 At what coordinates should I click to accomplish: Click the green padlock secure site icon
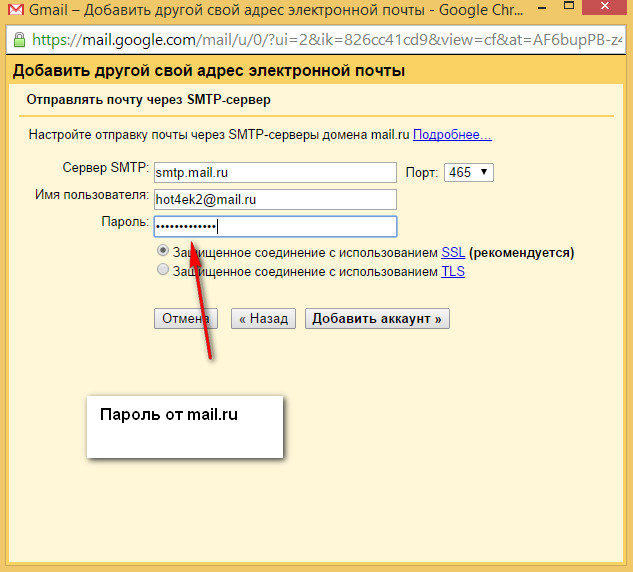19,40
